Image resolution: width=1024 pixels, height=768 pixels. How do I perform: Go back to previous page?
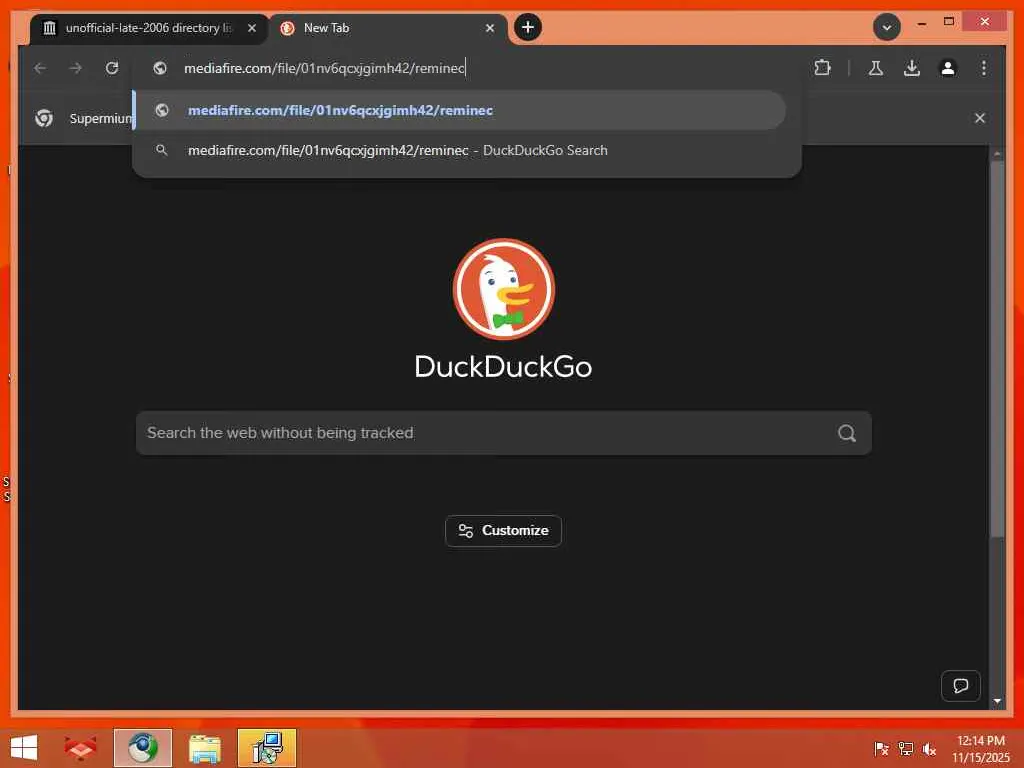click(40, 68)
